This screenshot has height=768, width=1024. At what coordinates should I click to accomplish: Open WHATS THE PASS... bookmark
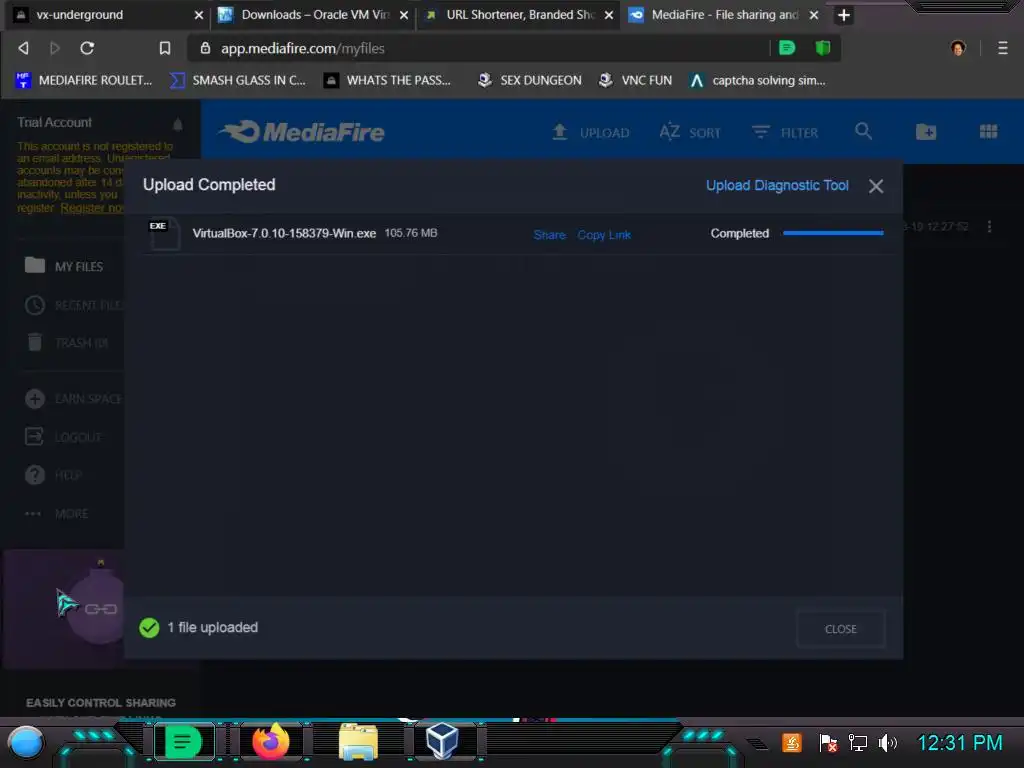[x=388, y=80]
